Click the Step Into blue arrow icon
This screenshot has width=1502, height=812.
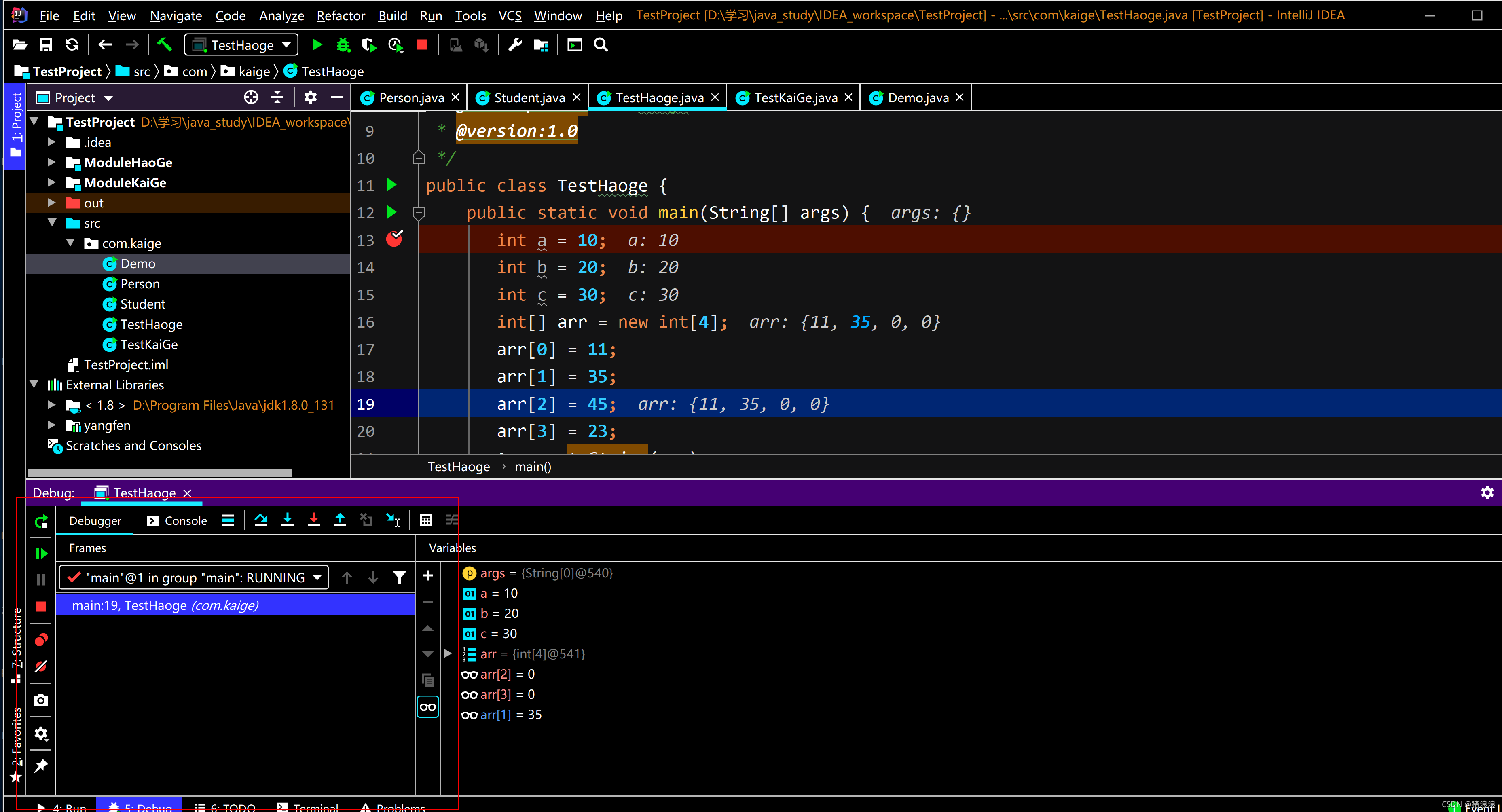(288, 520)
